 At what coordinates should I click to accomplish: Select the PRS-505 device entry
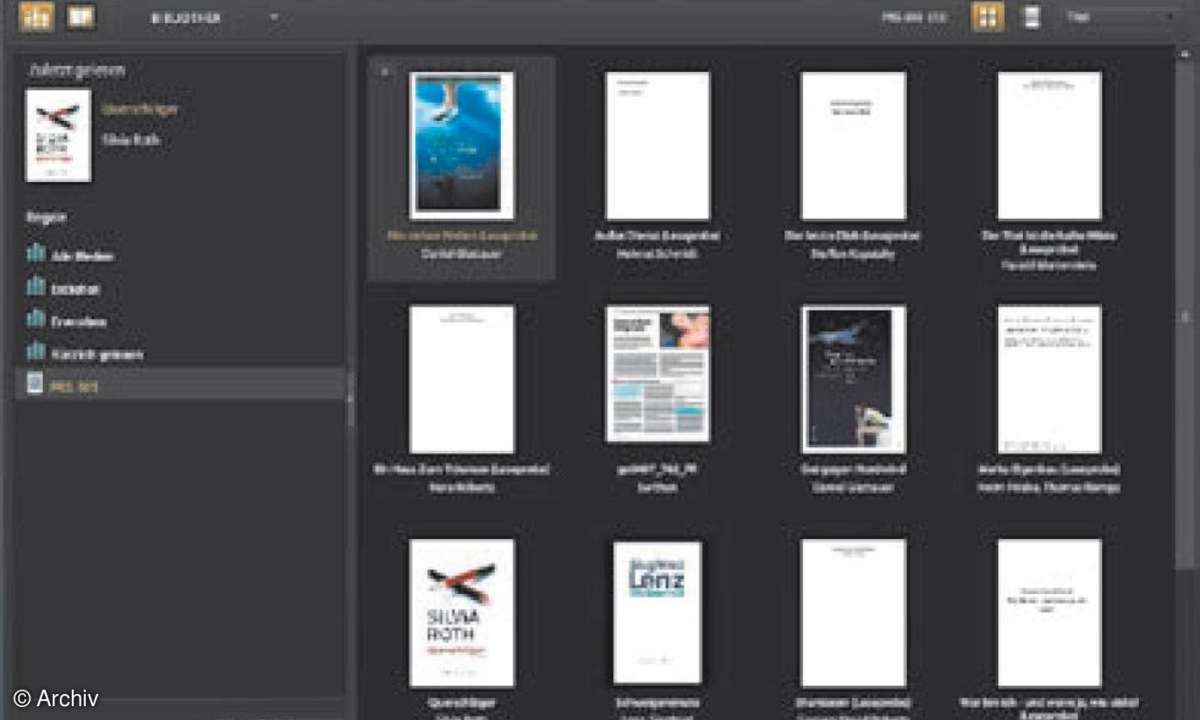(x=180, y=385)
